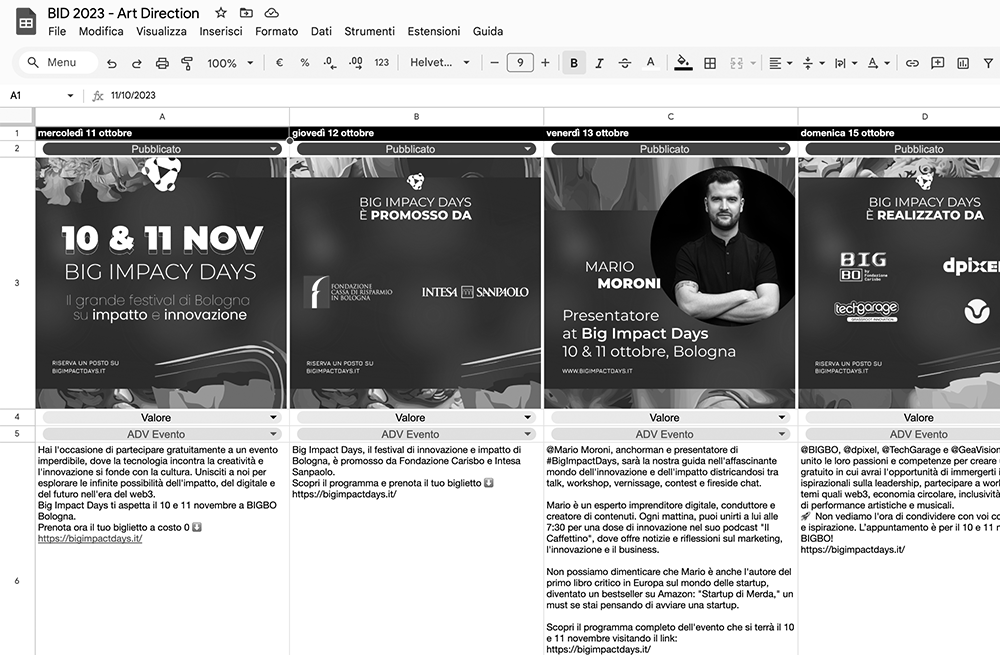Click the Mario Moroni presenter image
The height and width of the screenshot is (655, 1000).
pyautogui.click(x=669, y=283)
